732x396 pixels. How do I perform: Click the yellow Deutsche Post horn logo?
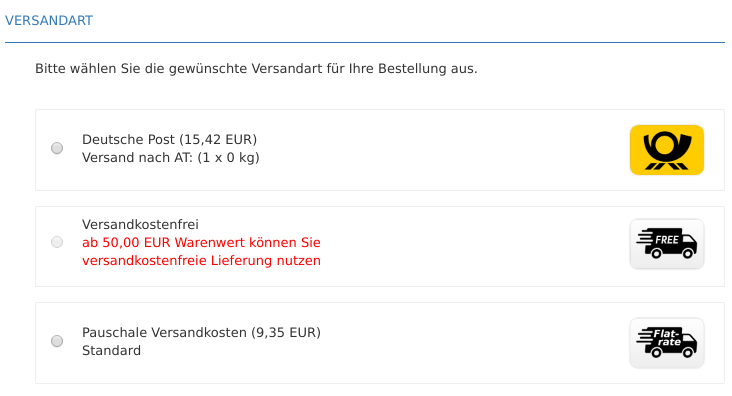667,150
